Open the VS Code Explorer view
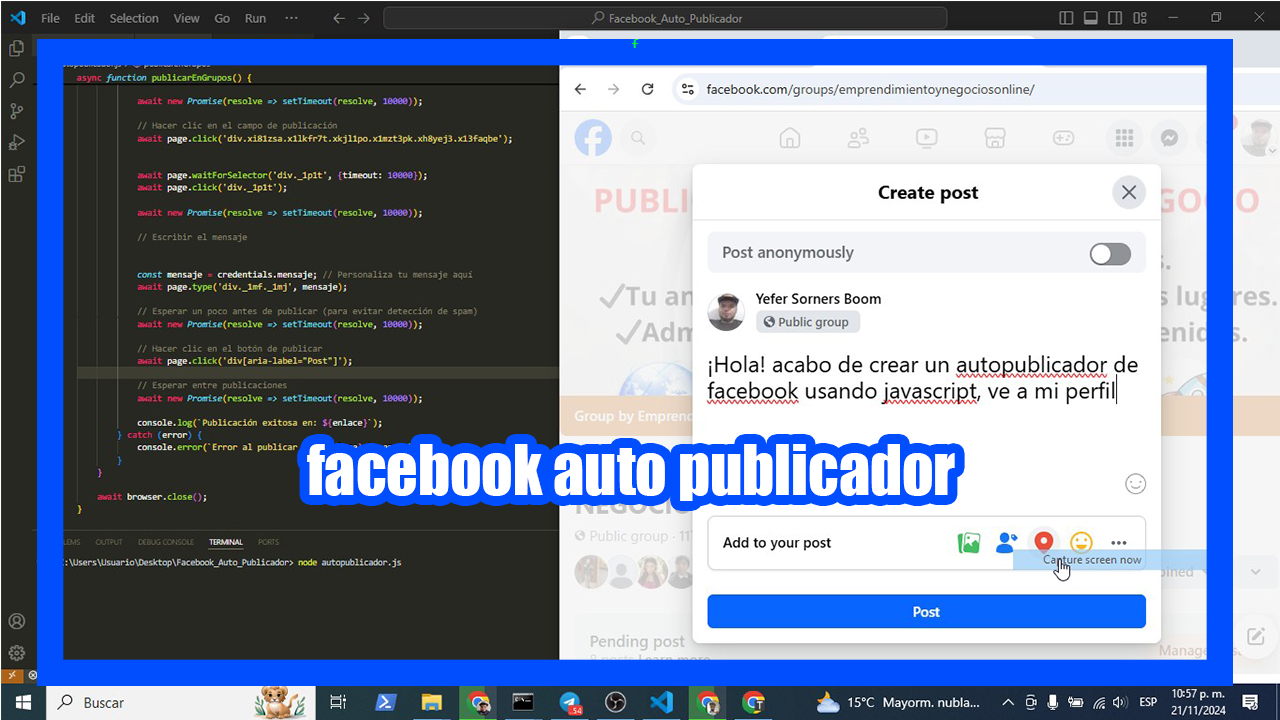This screenshot has height=720, width=1280. click(16, 48)
